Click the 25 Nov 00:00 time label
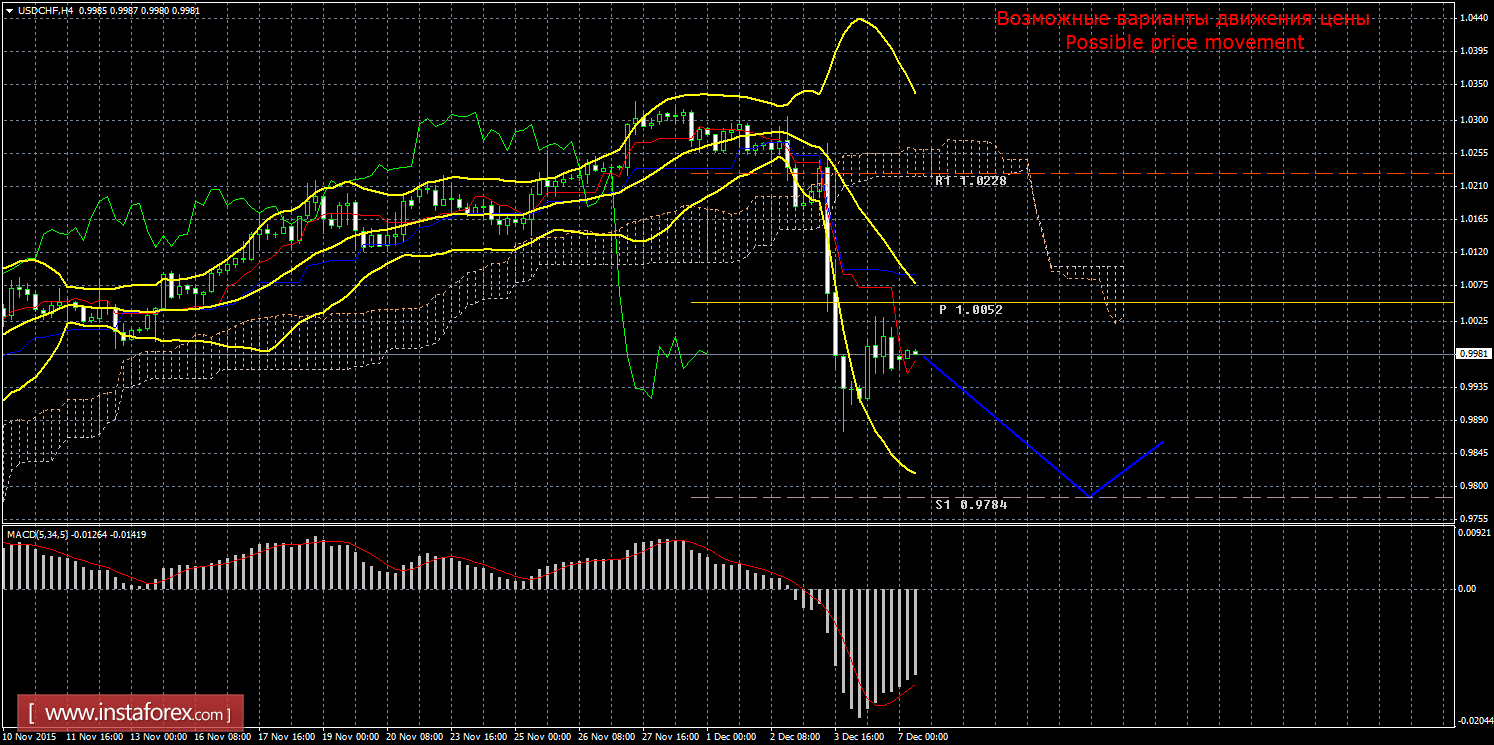 (540, 737)
